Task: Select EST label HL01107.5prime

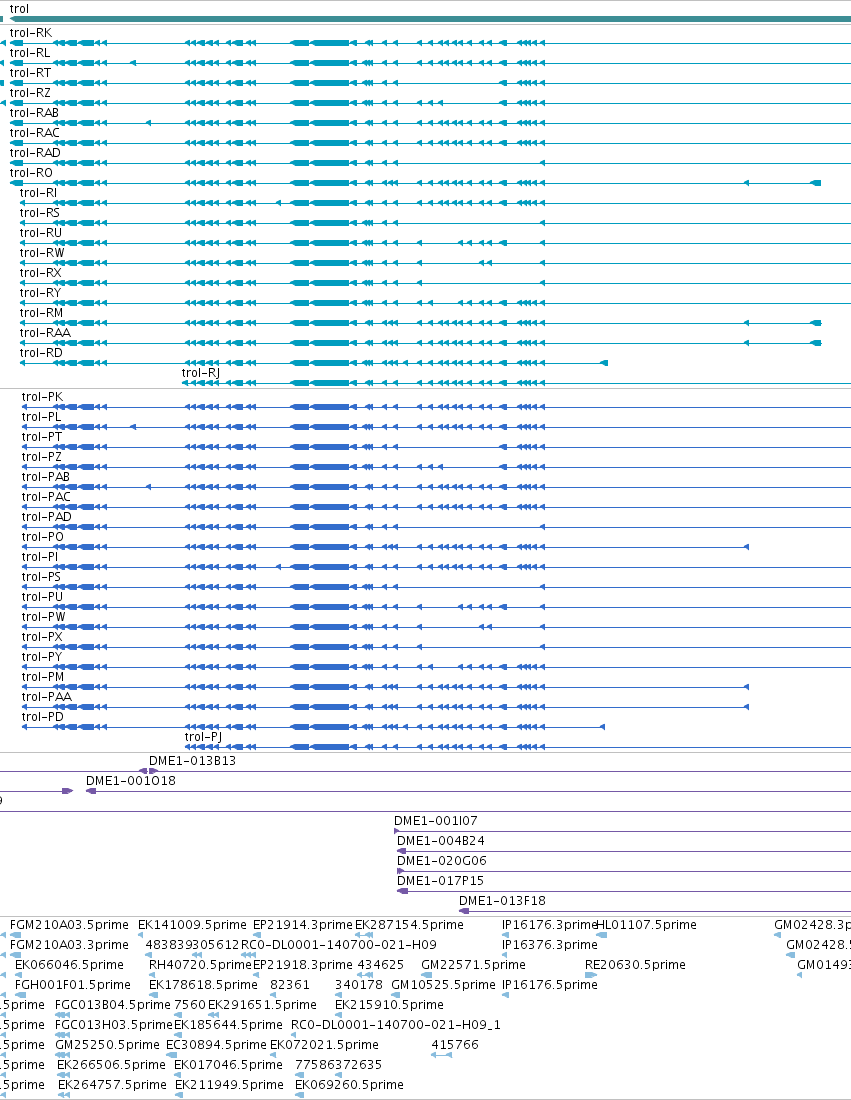Action: [x=646, y=925]
